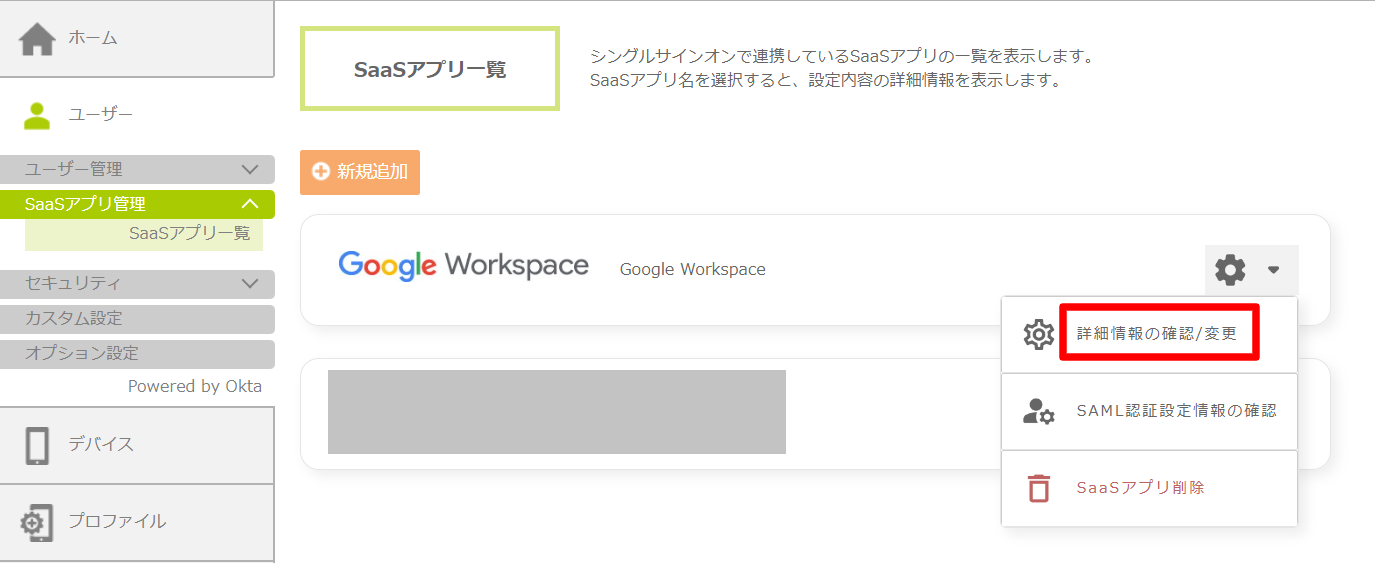Click the plus icon on 新規追加
Screen dimensions: 1375x563
click(321, 172)
